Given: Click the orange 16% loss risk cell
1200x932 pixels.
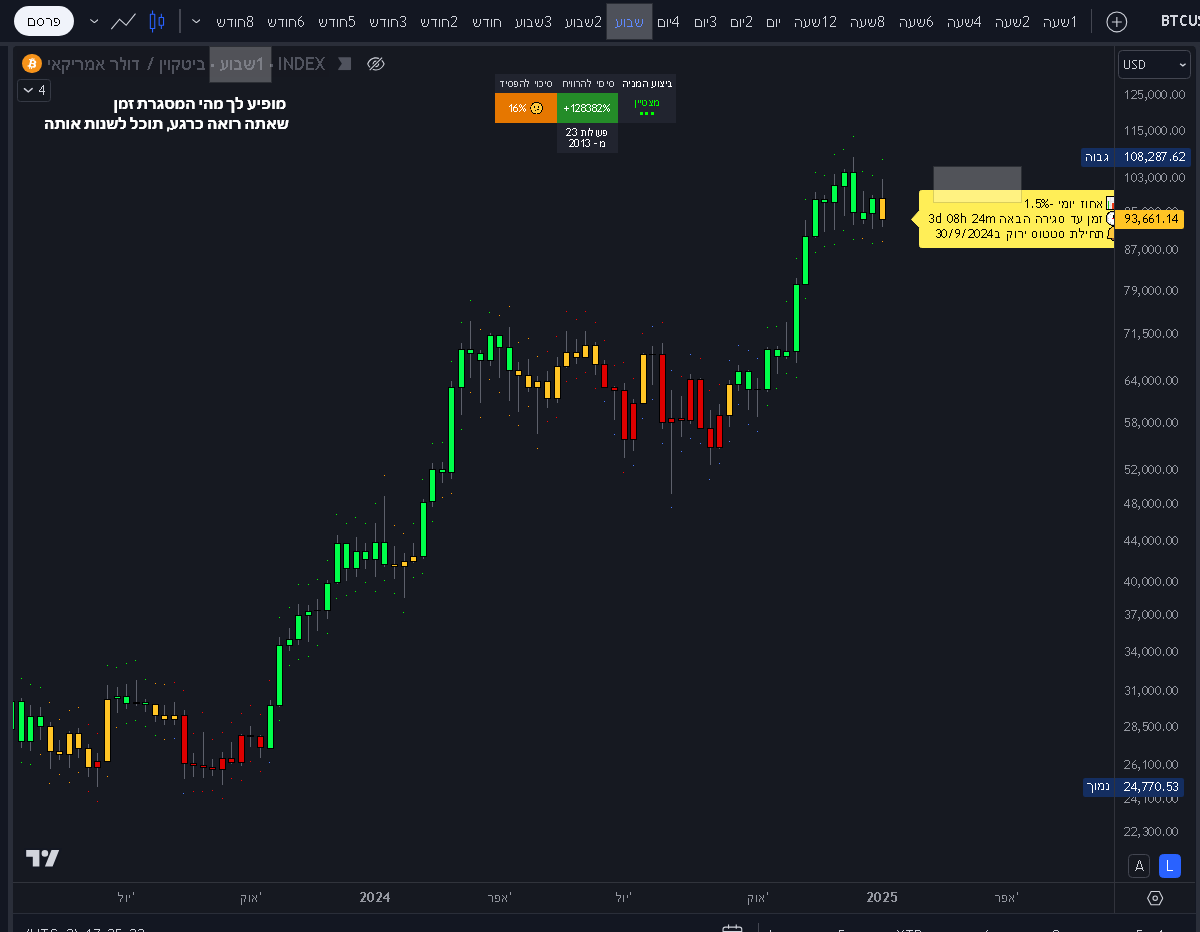Looking at the screenshot, I should [525, 108].
